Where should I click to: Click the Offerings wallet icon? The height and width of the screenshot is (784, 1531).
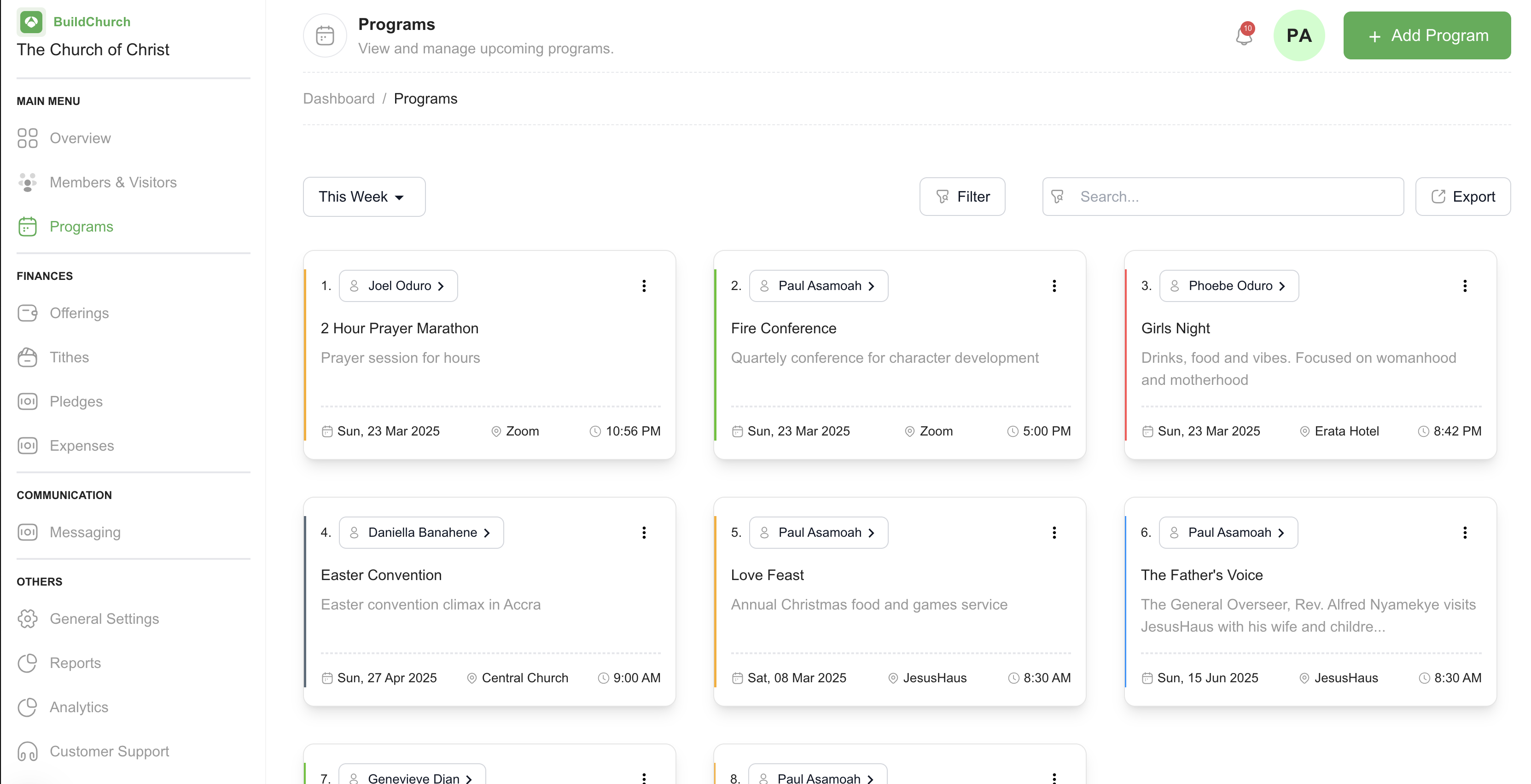[27, 313]
